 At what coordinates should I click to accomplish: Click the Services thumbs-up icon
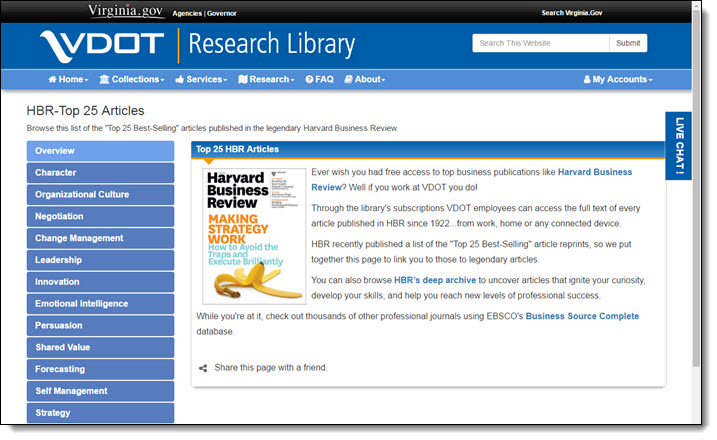click(180, 80)
